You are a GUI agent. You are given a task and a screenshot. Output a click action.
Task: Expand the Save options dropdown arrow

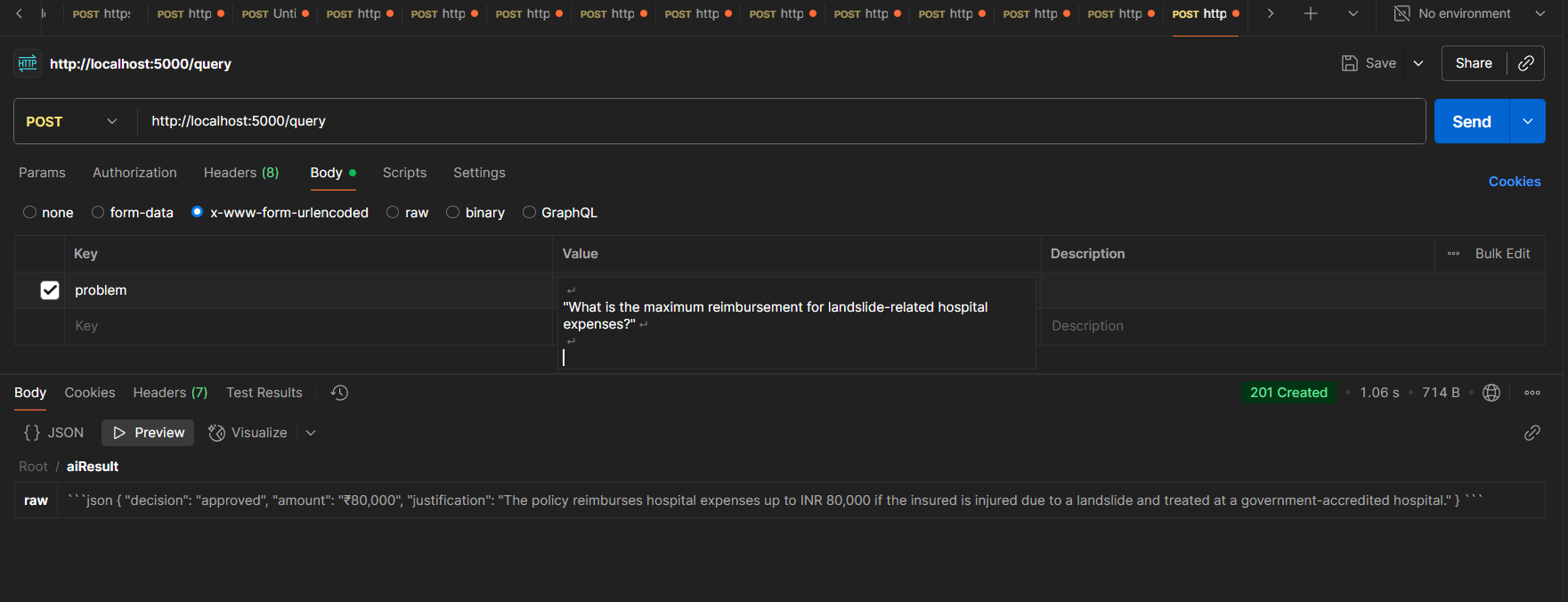(1418, 63)
